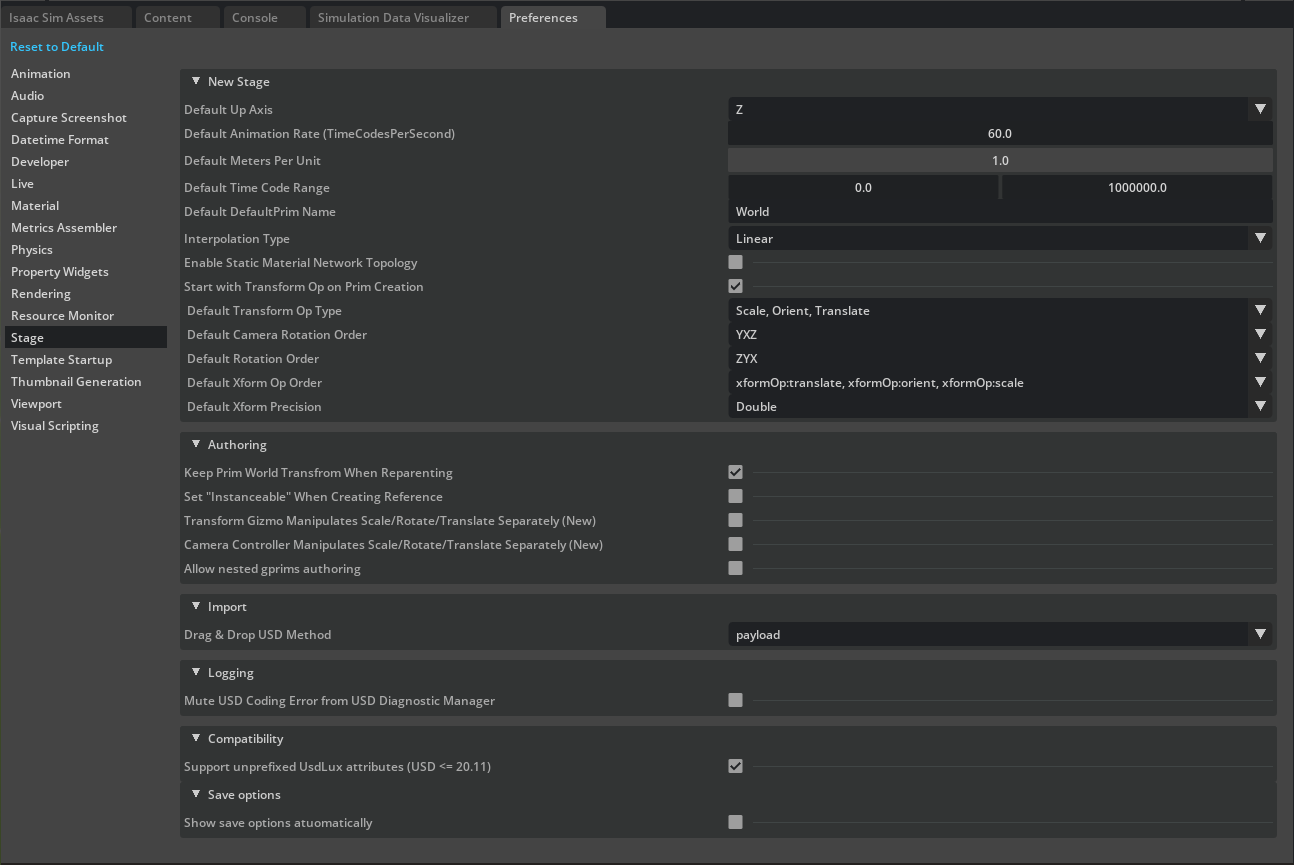This screenshot has width=1294, height=865.
Task: Collapse the Authoring section
Action: (x=196, y=444)
